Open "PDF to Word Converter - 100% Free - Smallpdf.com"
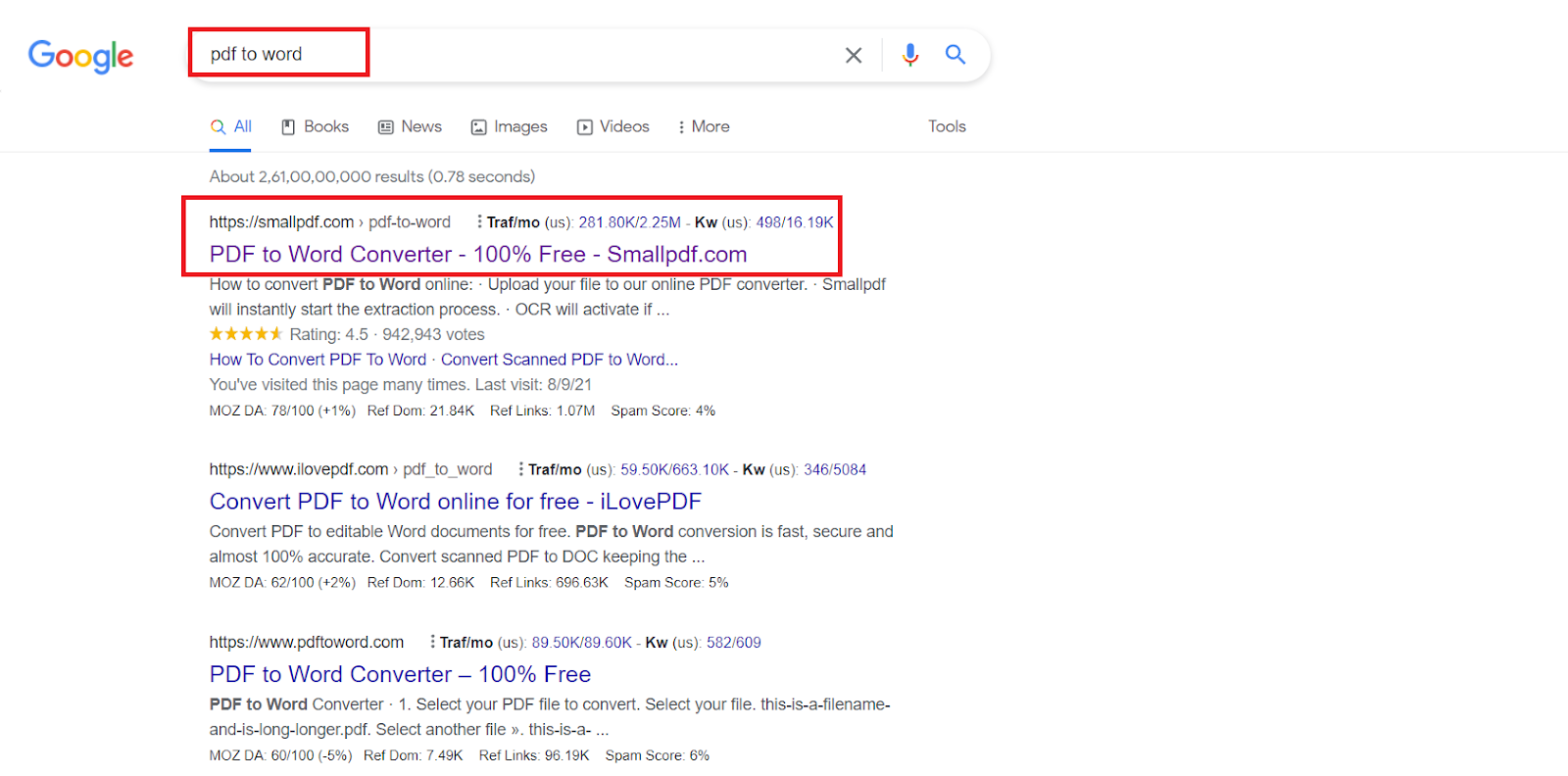Image resolution: width=1568 pixels, height=776 pixels. 478,255
